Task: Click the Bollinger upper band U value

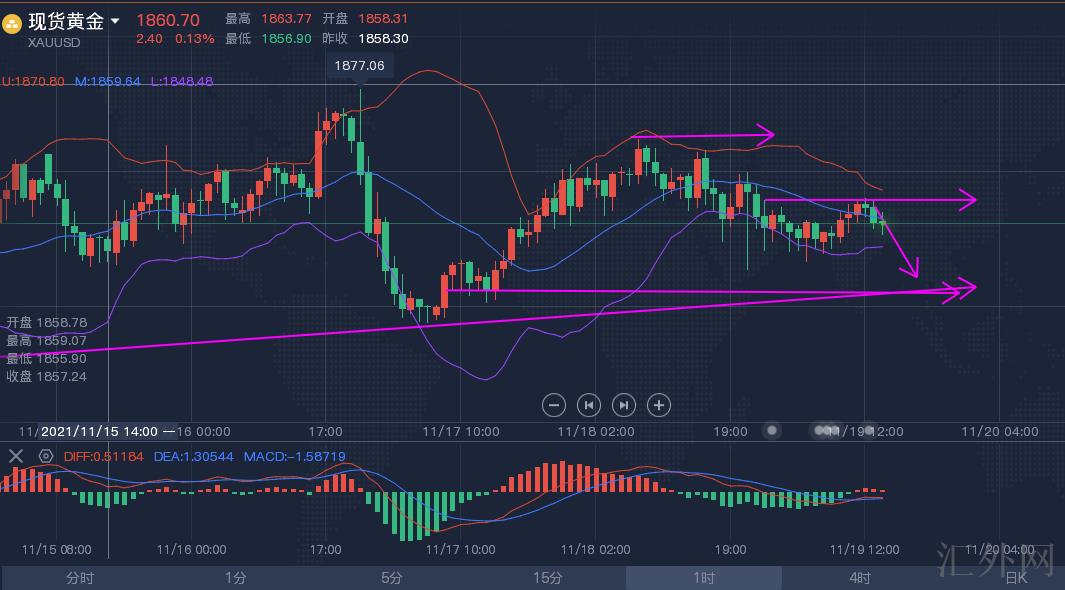Action: [x=33, y=81]
